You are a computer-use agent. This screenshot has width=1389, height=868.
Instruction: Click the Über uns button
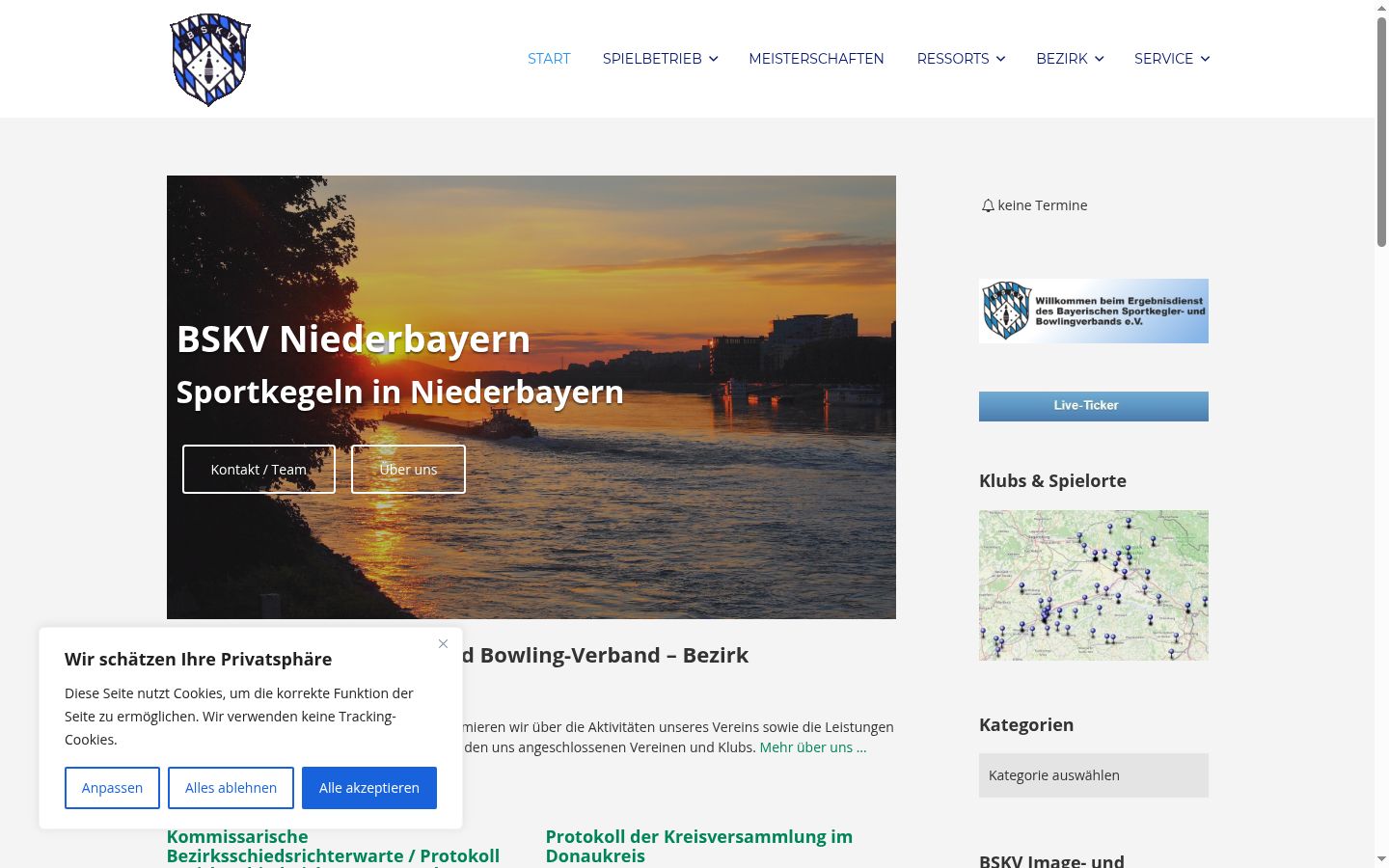click(408, 469)
